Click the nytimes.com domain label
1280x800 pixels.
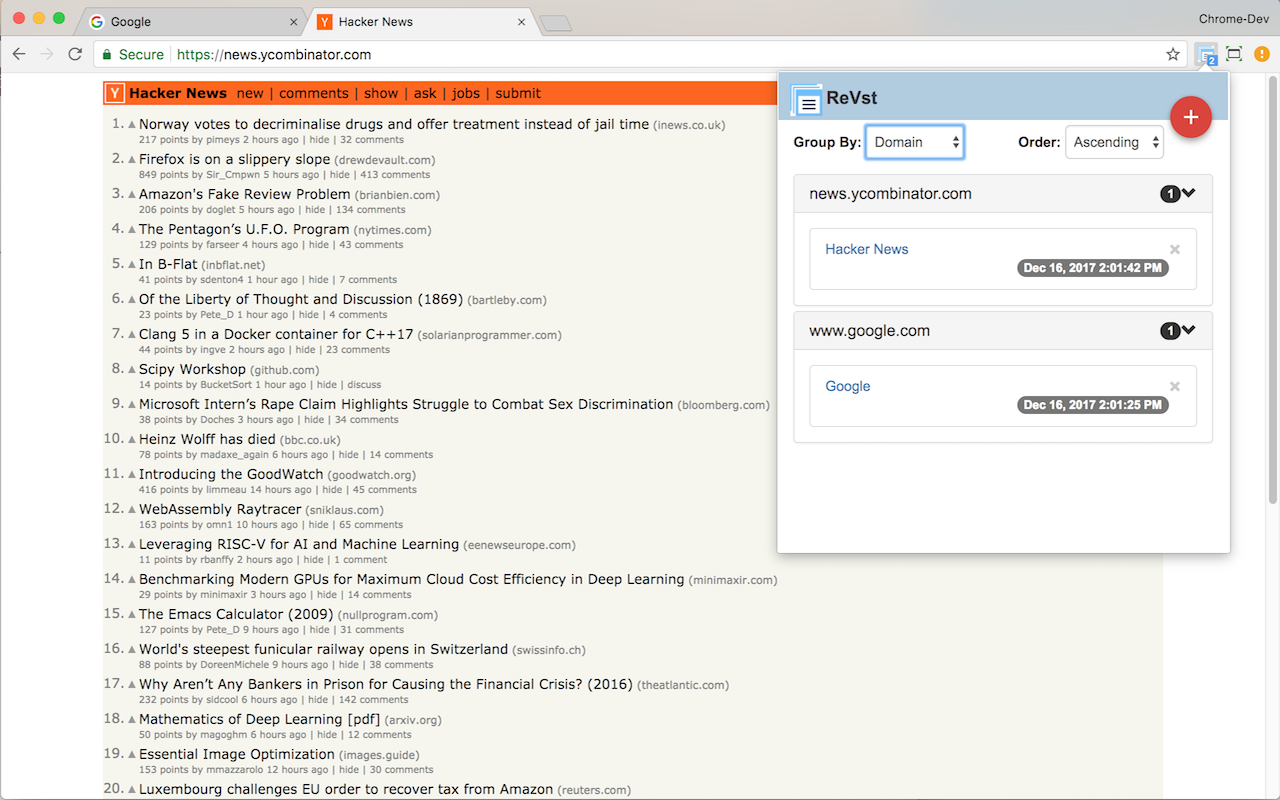coord(393,230)
